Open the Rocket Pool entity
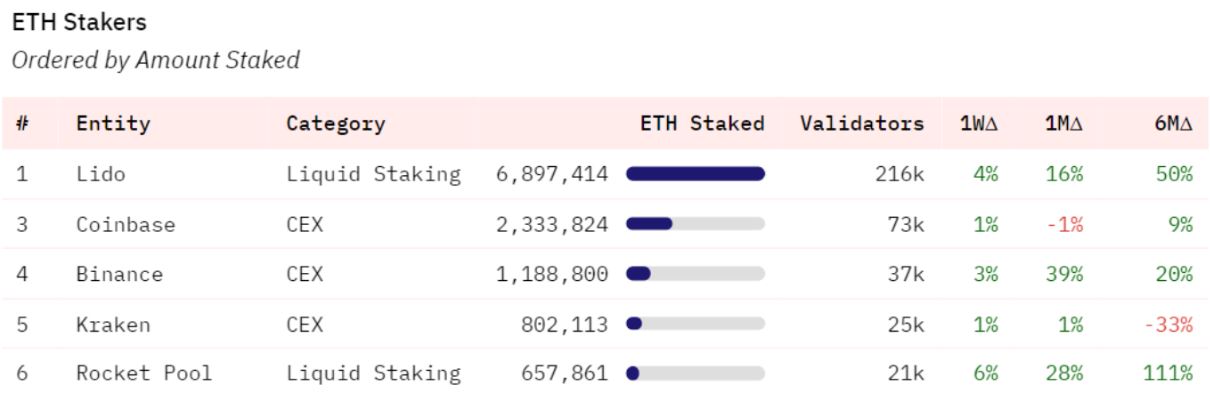The image size is (1210, 393). (144, 374)
